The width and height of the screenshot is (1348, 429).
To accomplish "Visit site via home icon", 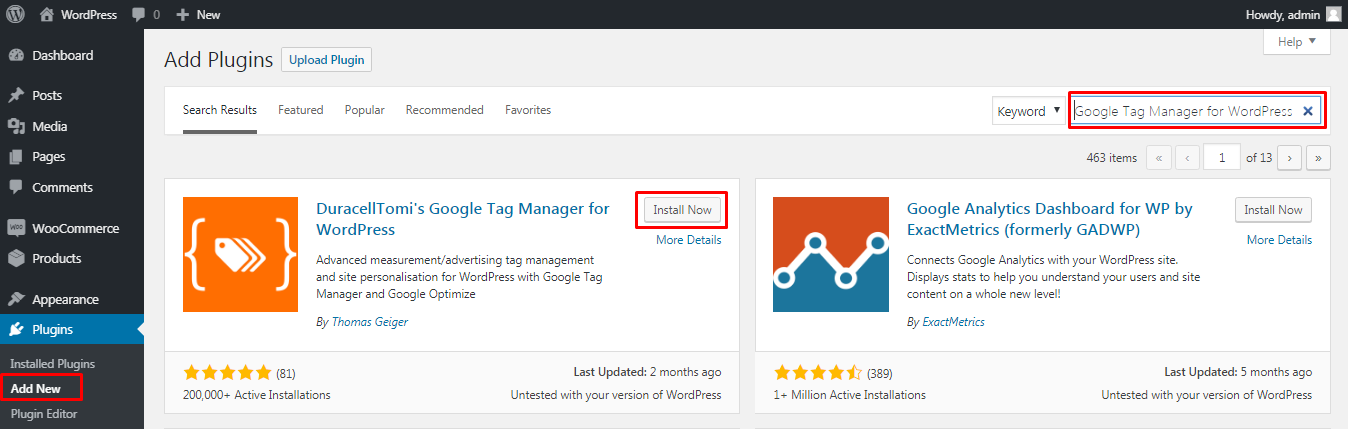I will click(x=47, y=14).
